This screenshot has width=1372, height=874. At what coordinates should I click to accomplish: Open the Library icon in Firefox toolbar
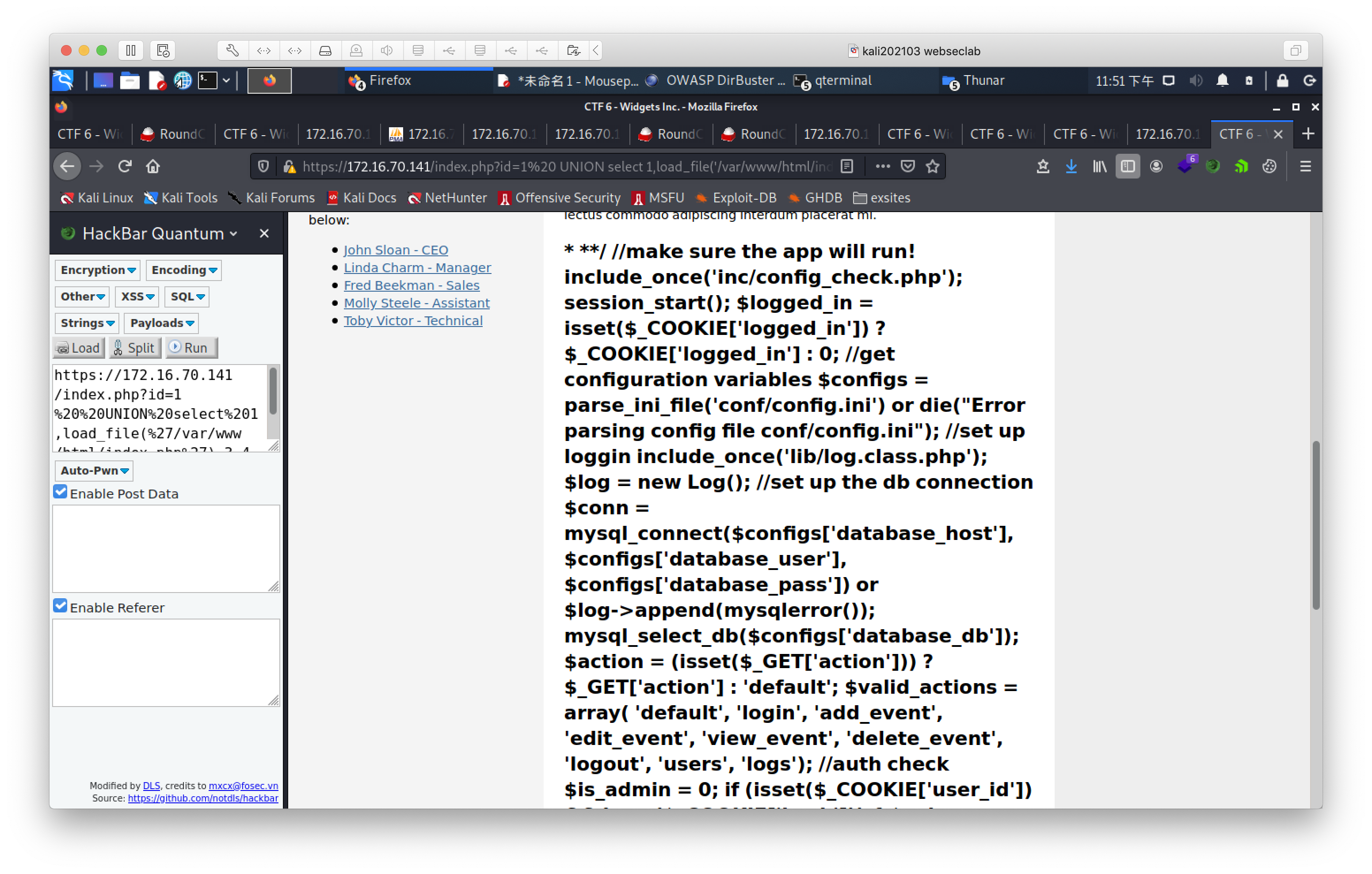tap(1099, 167)
